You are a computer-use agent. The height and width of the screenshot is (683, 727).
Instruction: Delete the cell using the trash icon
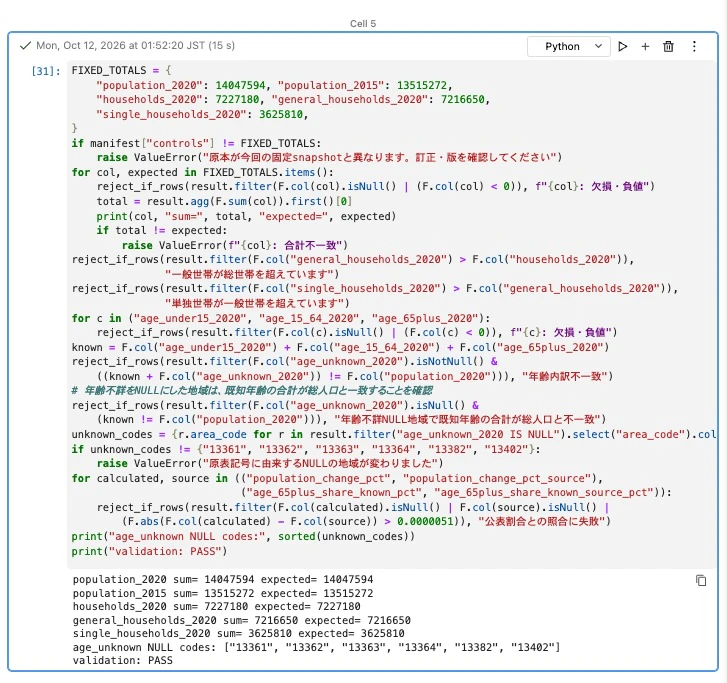coord(668,46)
